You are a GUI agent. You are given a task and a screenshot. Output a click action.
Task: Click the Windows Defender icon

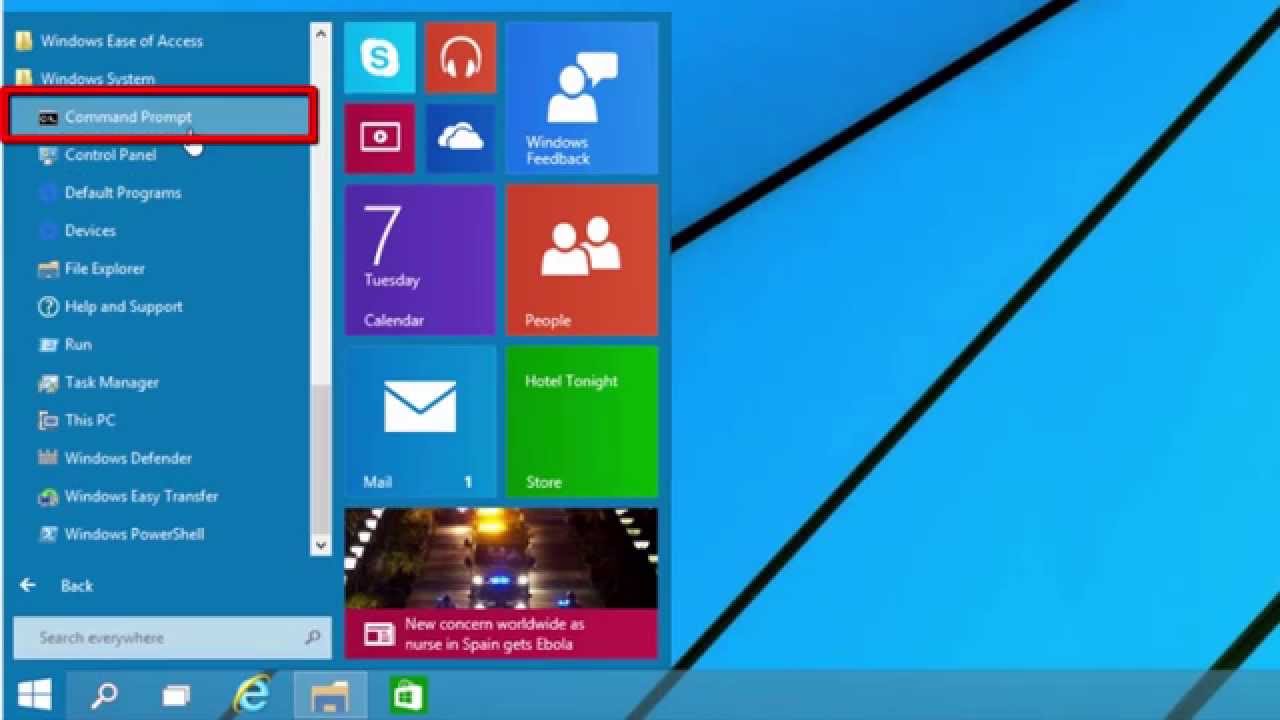pyautogui.click(x=48, y=458)
